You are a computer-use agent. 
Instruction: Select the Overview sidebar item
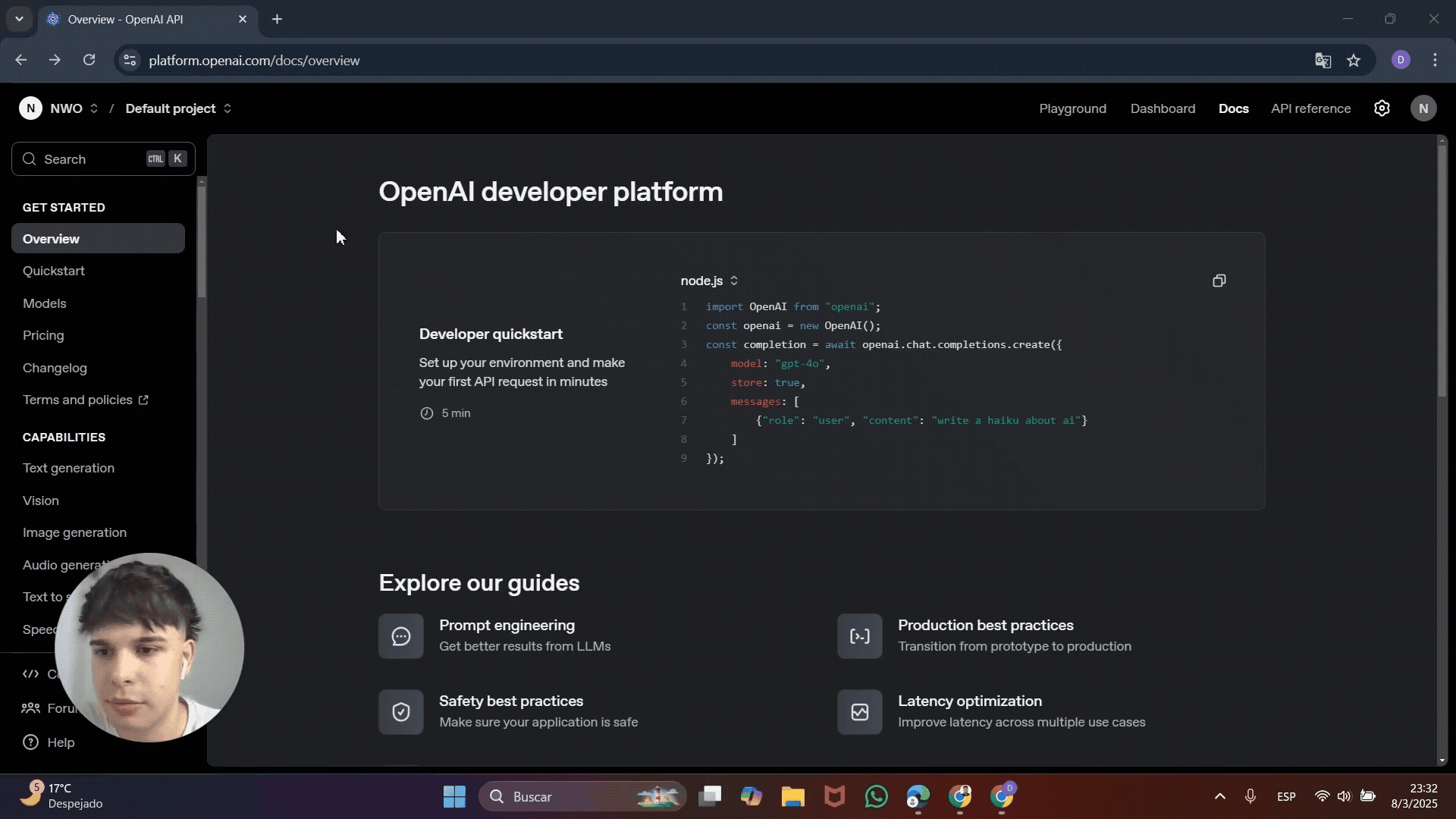(x=98, y=238)
